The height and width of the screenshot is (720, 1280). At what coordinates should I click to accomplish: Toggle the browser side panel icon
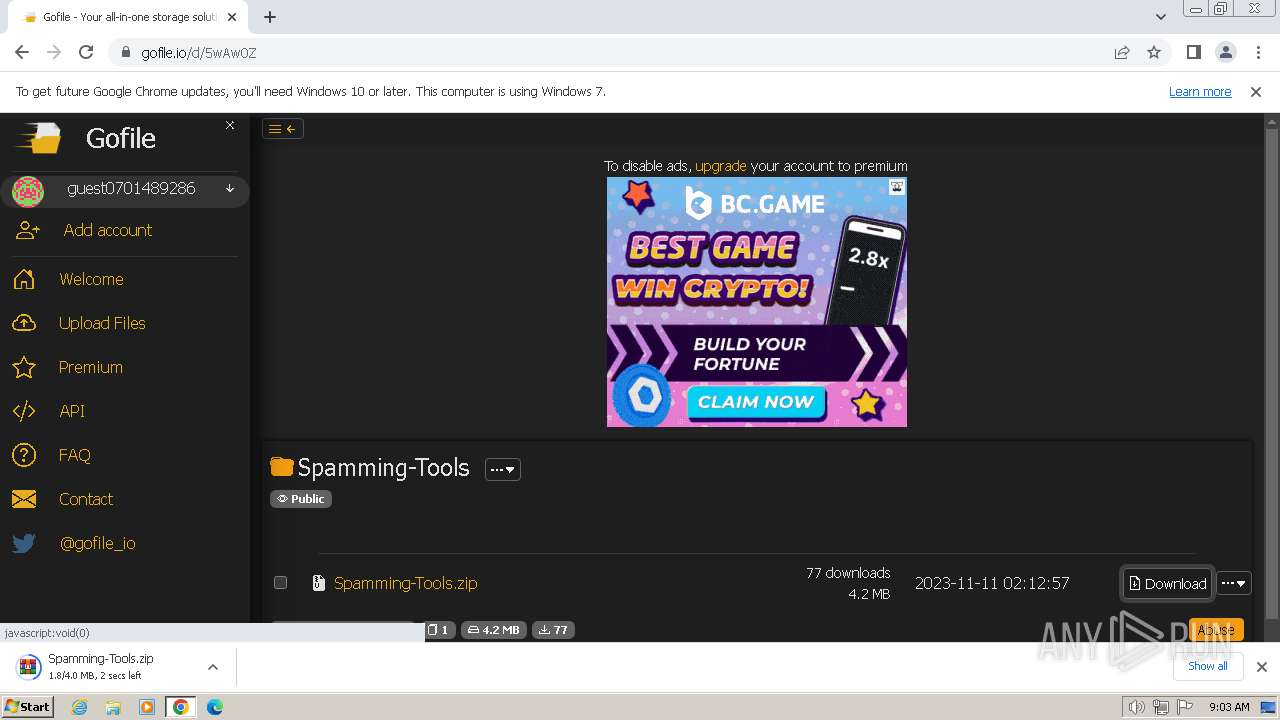coord(1193,52)
